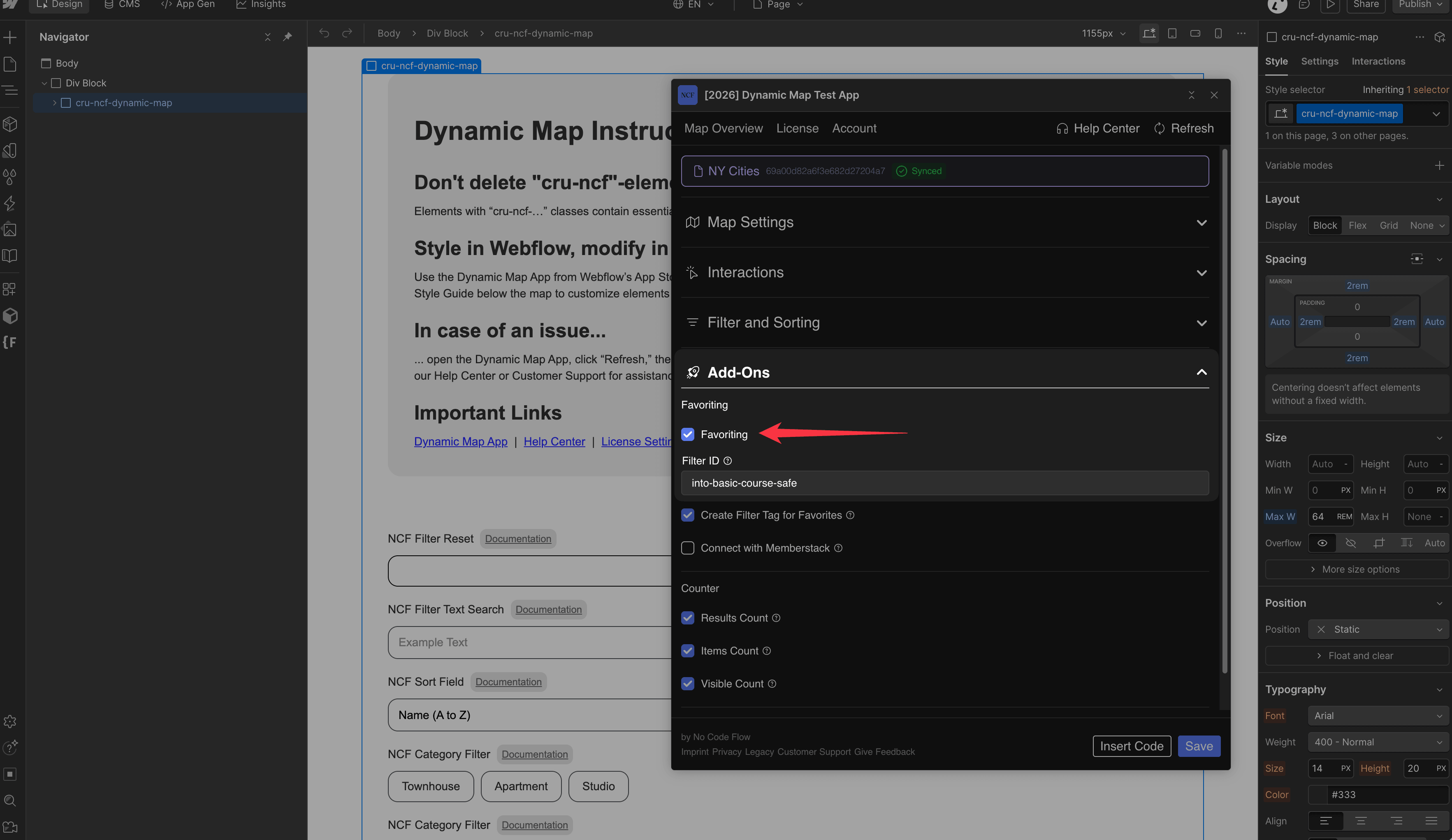Expand the Map Settings section

tap(945, 223)
